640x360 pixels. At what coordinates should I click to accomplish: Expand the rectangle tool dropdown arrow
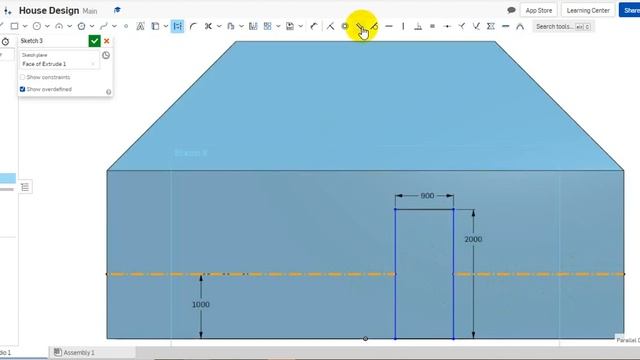(25, 26)
